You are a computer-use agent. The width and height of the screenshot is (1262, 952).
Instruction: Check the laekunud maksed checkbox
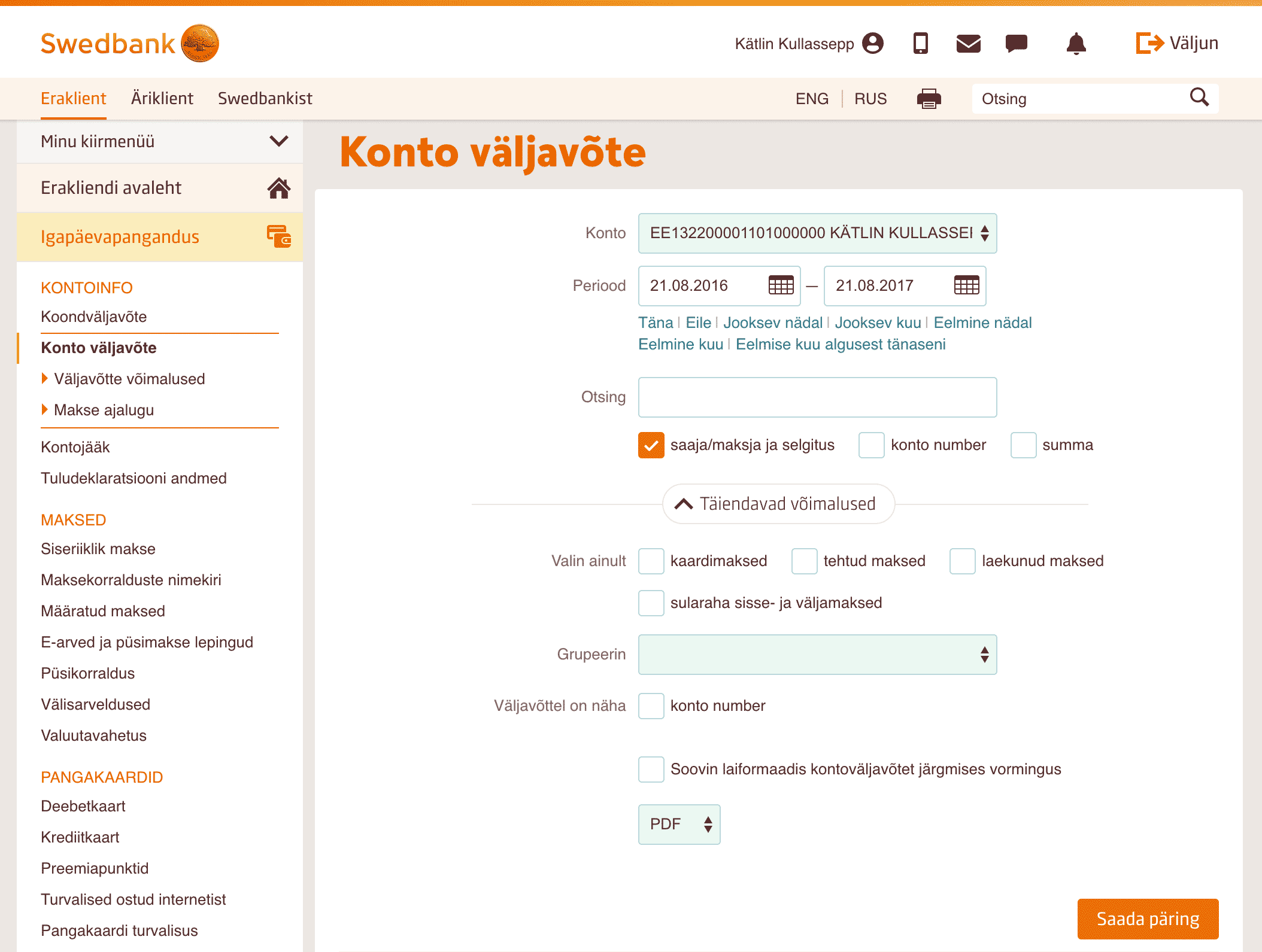(x=962, y=561)
